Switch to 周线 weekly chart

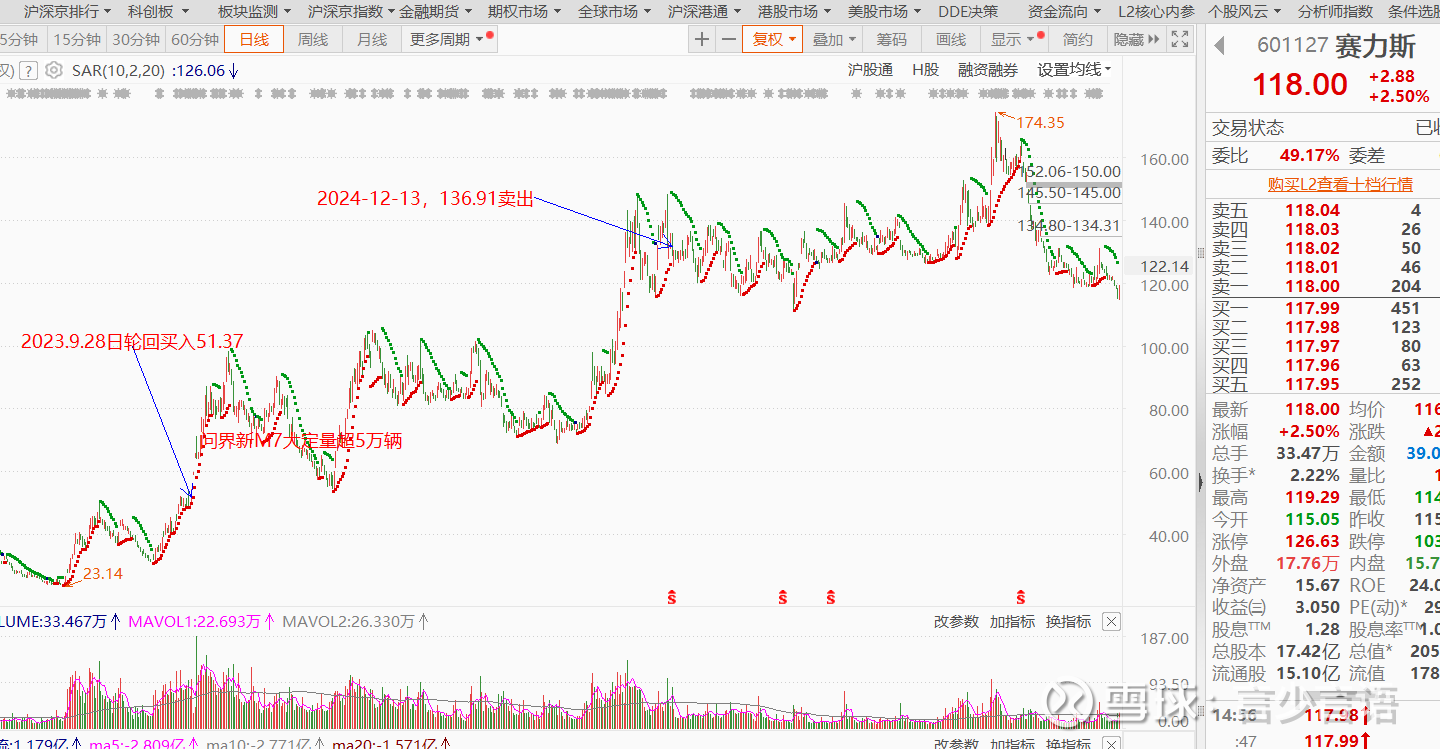[x=313, y=39]
